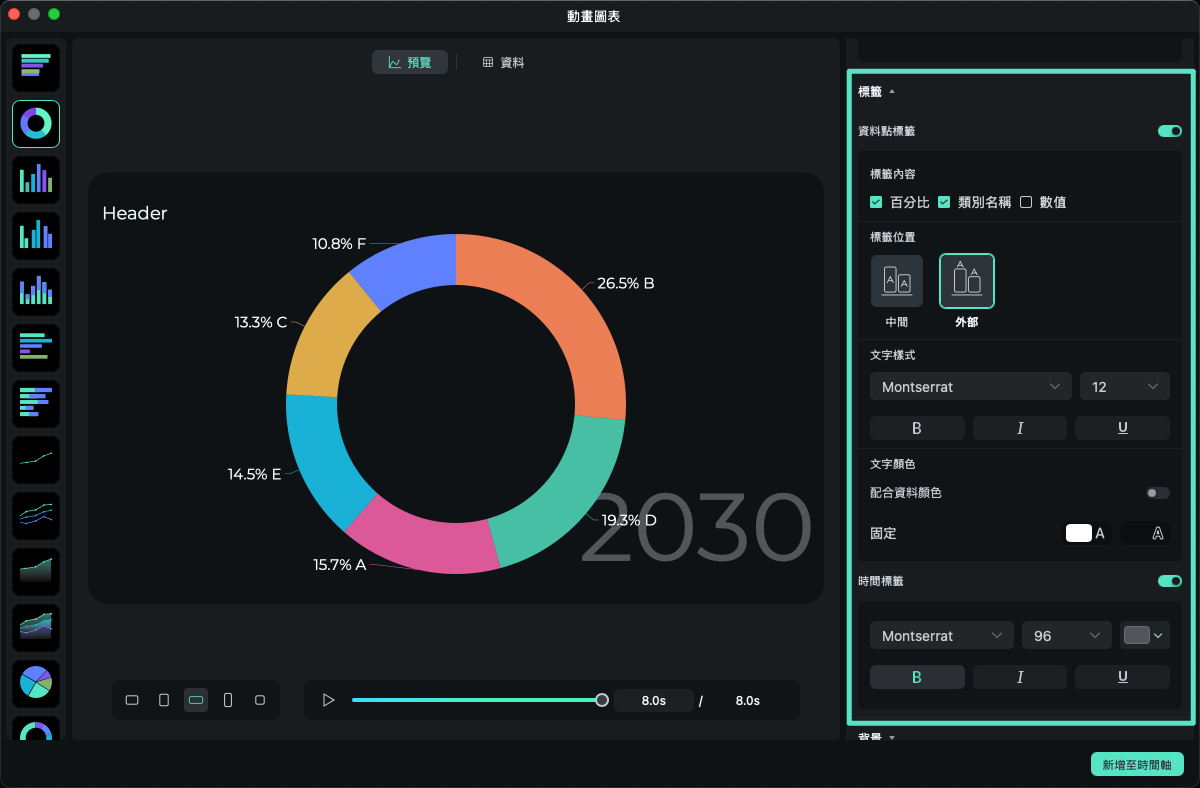This screenshot has height=788, width=1200.
Task: Enable the 數值 checkbox
Action: pyautogui.click(x=1026, y=202)
